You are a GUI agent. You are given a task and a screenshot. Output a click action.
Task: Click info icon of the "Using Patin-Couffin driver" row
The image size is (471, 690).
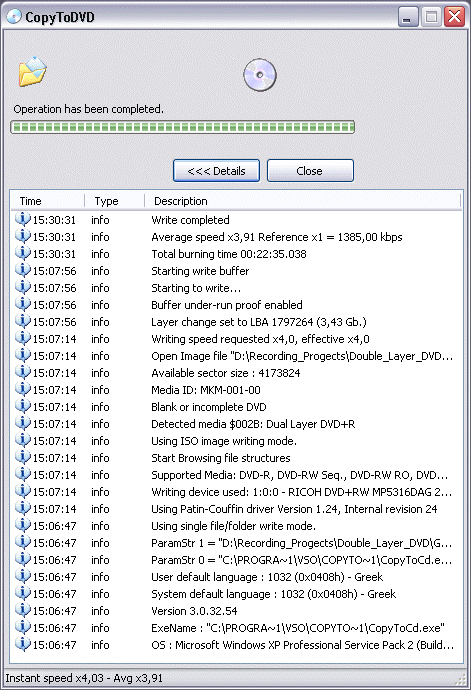(x=22, y=508)
